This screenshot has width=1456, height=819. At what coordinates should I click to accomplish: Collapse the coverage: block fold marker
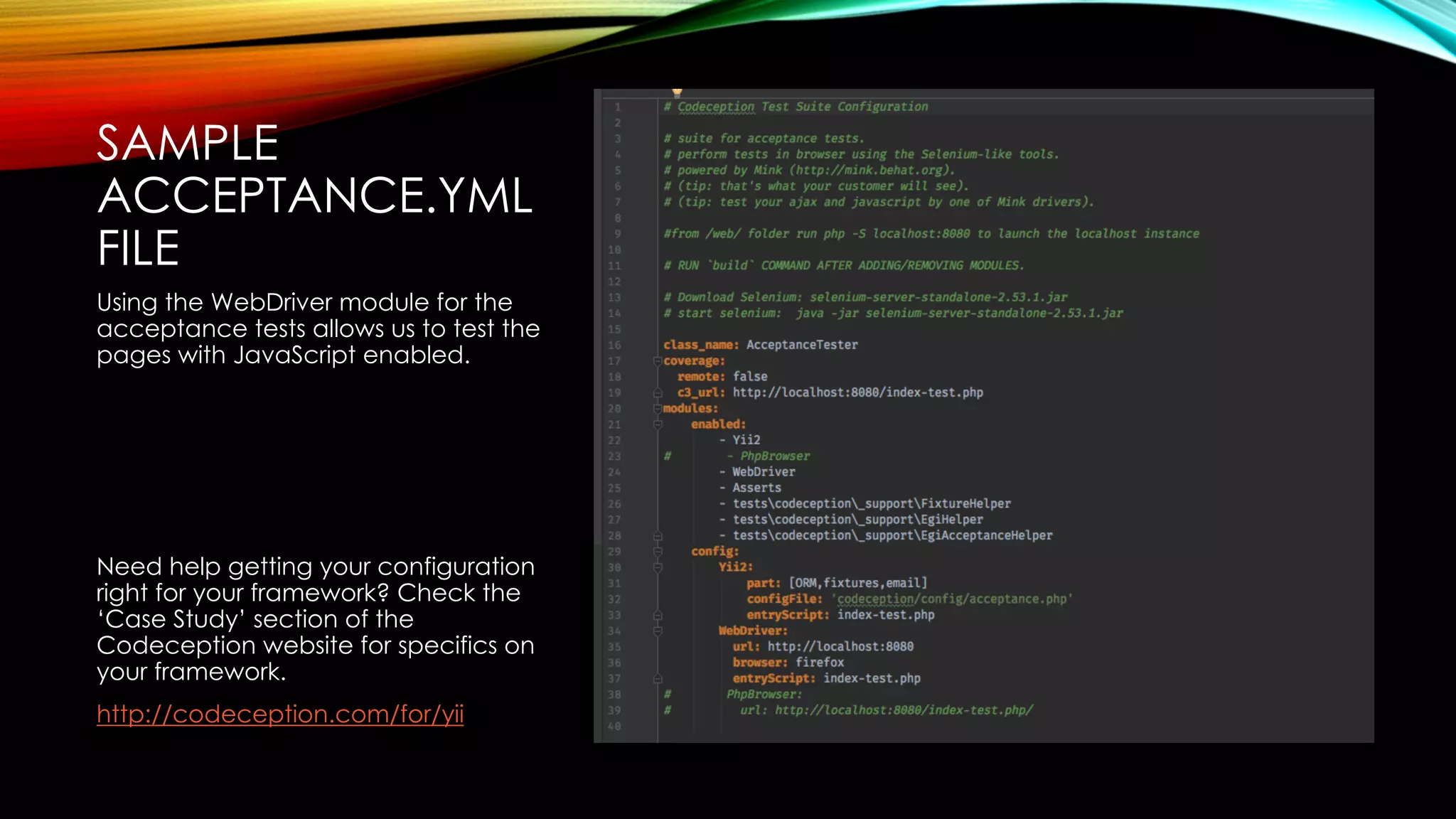658,361
